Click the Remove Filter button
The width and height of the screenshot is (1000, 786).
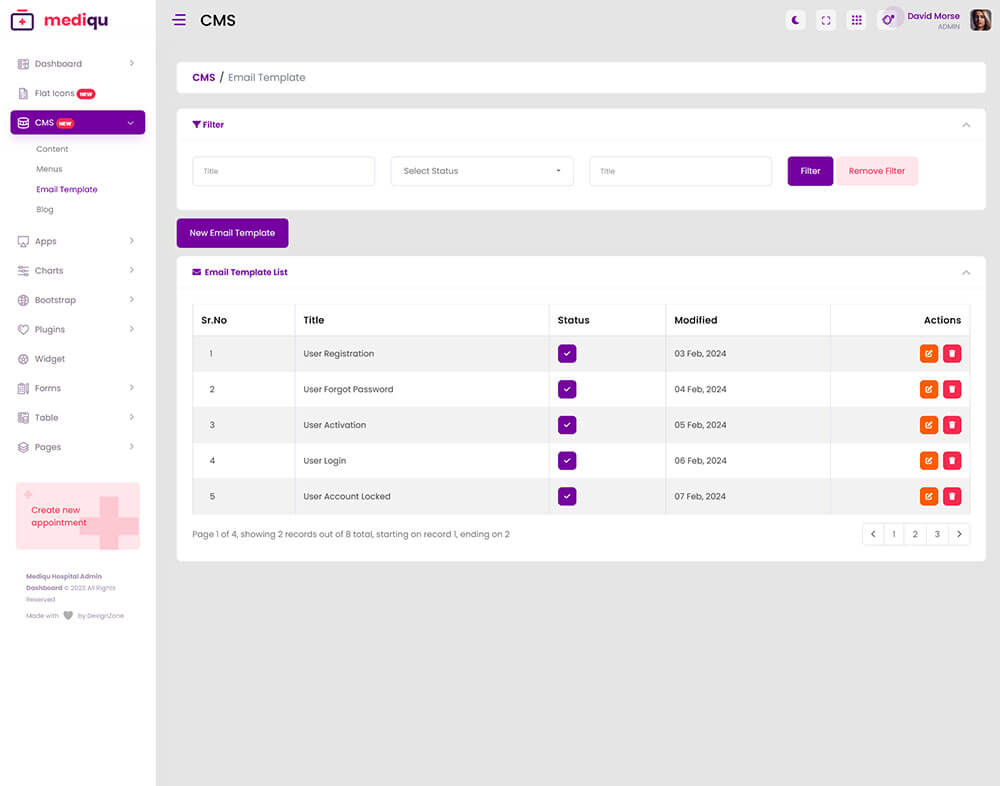(876, 171)
